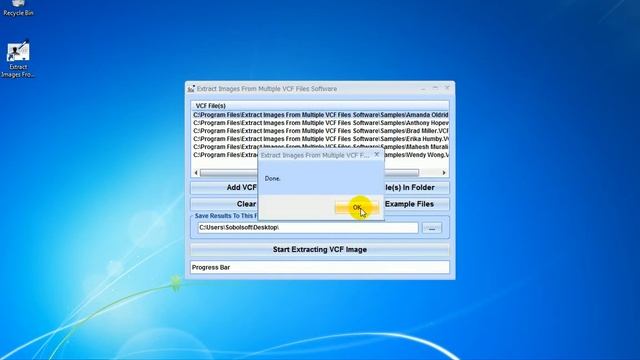Select the Wendy Wong VCF file row
This screenshot has height=360, width=640.
click(320, 155)
